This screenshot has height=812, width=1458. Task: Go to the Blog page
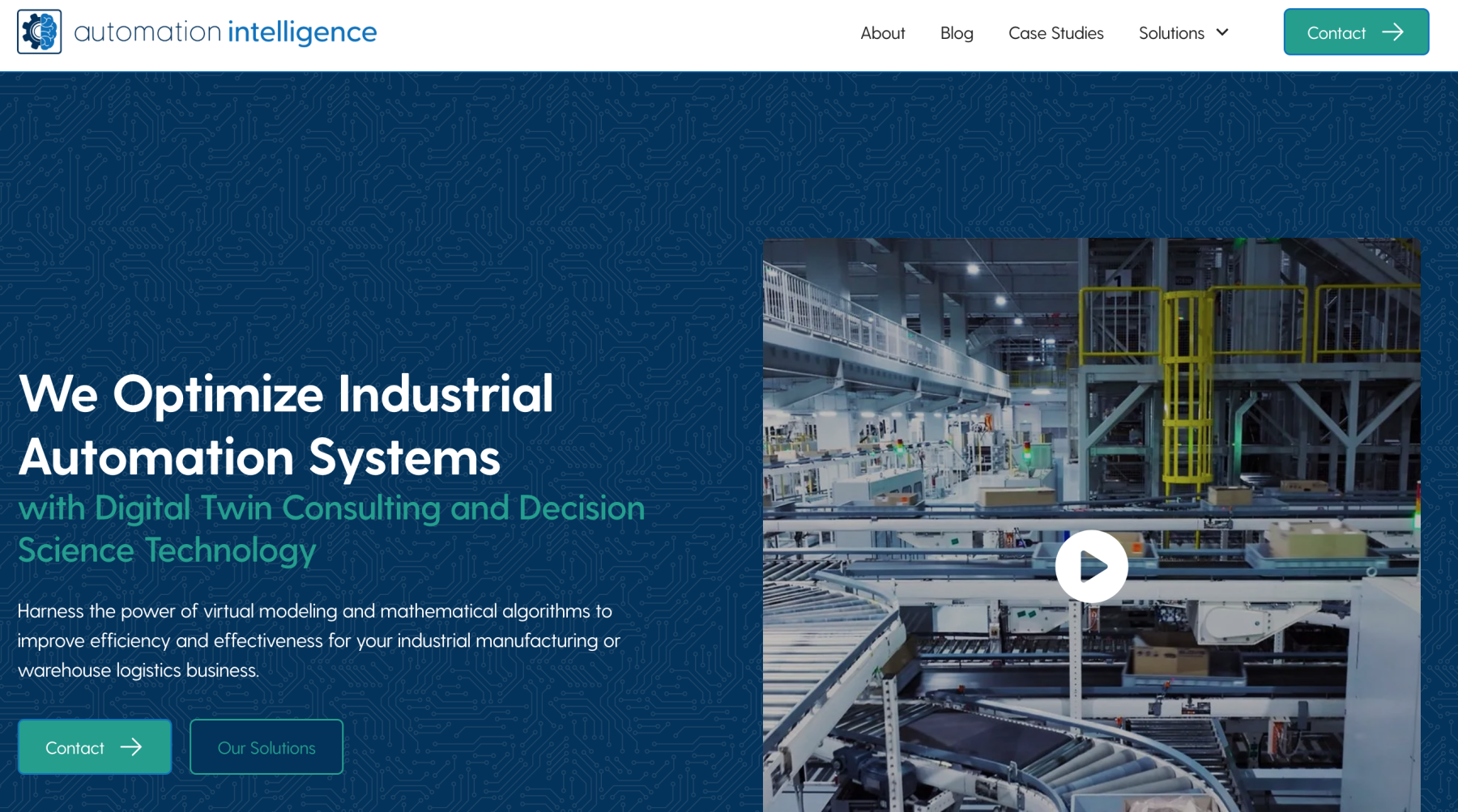click(x=956, y=33)
